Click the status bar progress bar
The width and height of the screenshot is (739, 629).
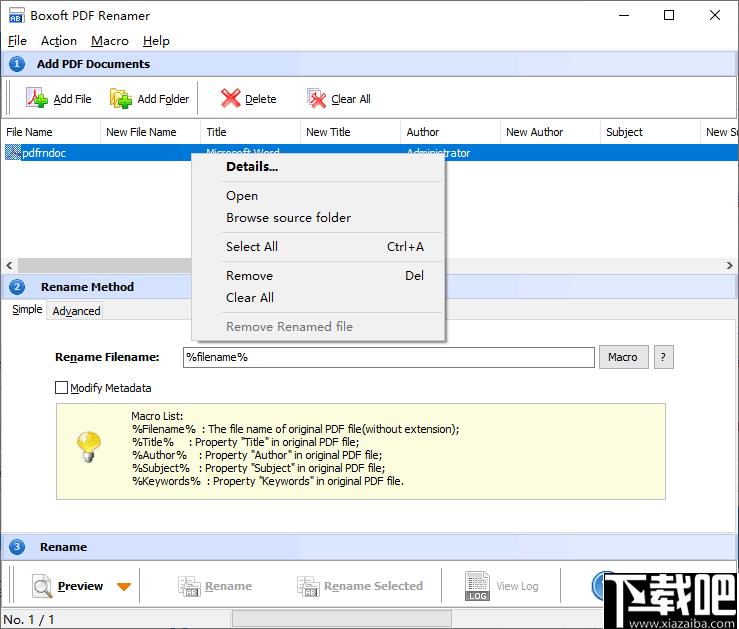point(342,619)
